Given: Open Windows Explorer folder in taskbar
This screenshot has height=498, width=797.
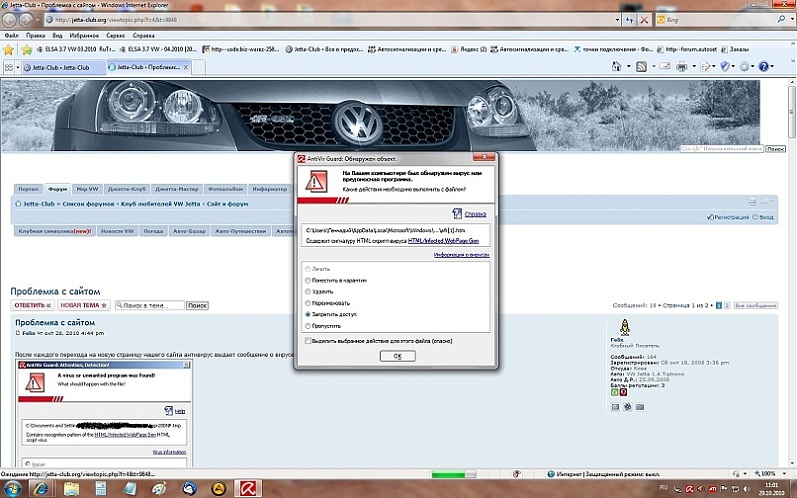Looking at the screenshot, I should tap(71, 488).
